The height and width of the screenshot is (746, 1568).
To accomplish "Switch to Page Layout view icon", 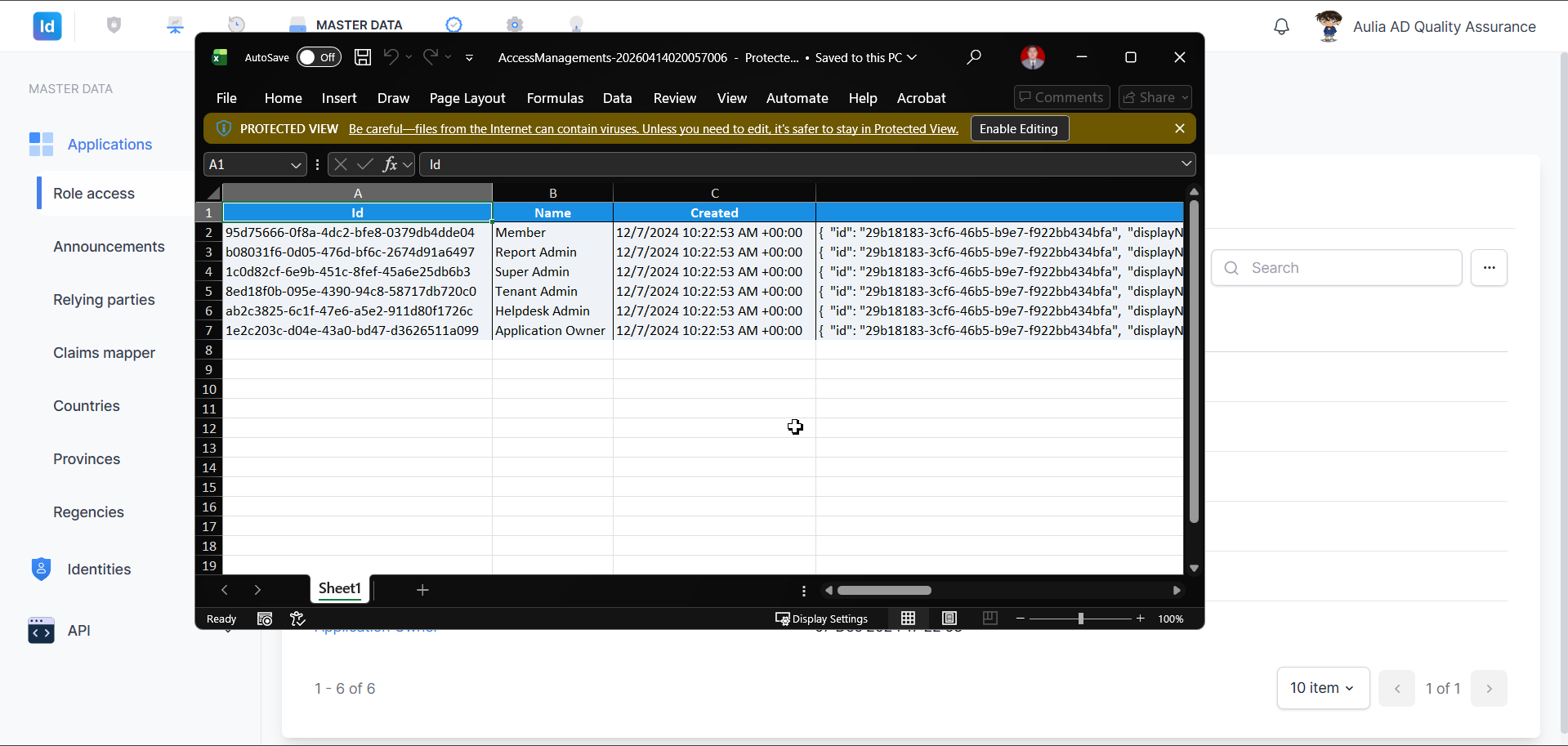I will (x=949, y=619).
